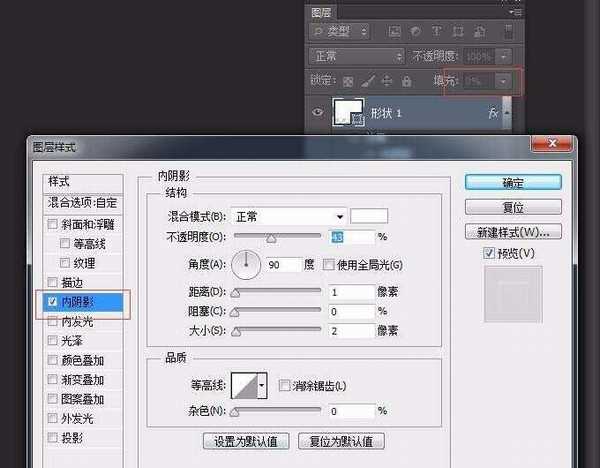Click the angle dial in Inner Shadow settings
This screenshot has height=468, width=600.
pyautogui.click(x=246, y=264)
